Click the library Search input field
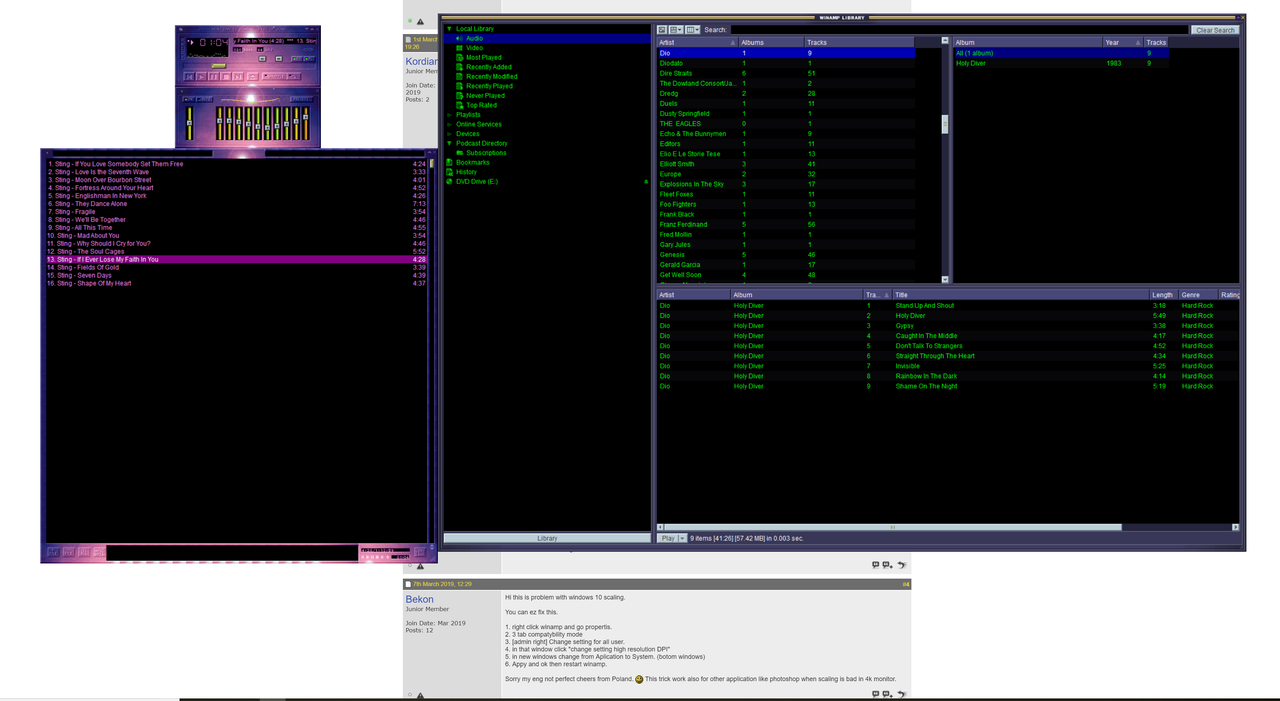Viewport: 1280px width, 701px height. 959,30
